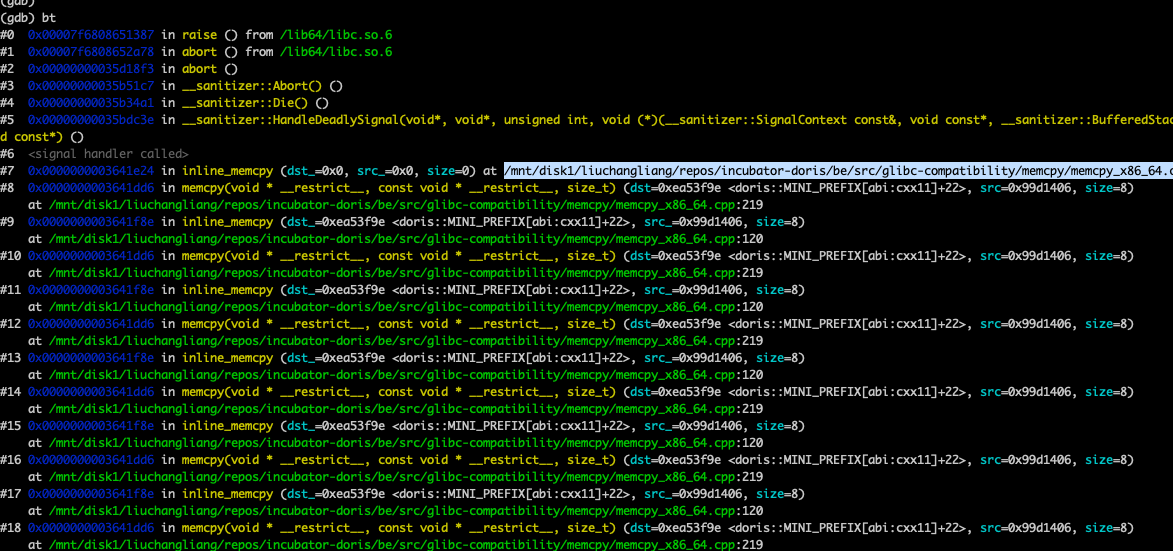Click address 0x00000000035bdc3e in frame #5
This screenshot has width=1173, height=551.
(x=91, y=120)
